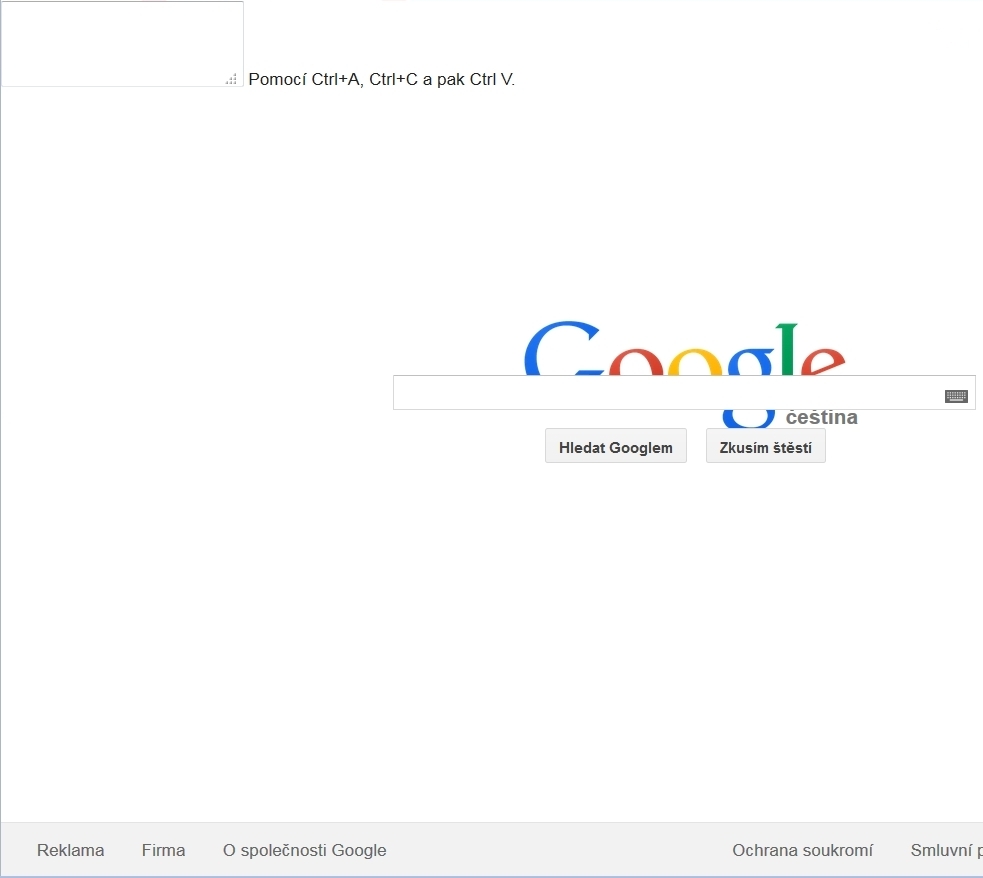Click the Hledat Googlem button
The width and height of the screenshot is (983, 878).
click(616, 446)
